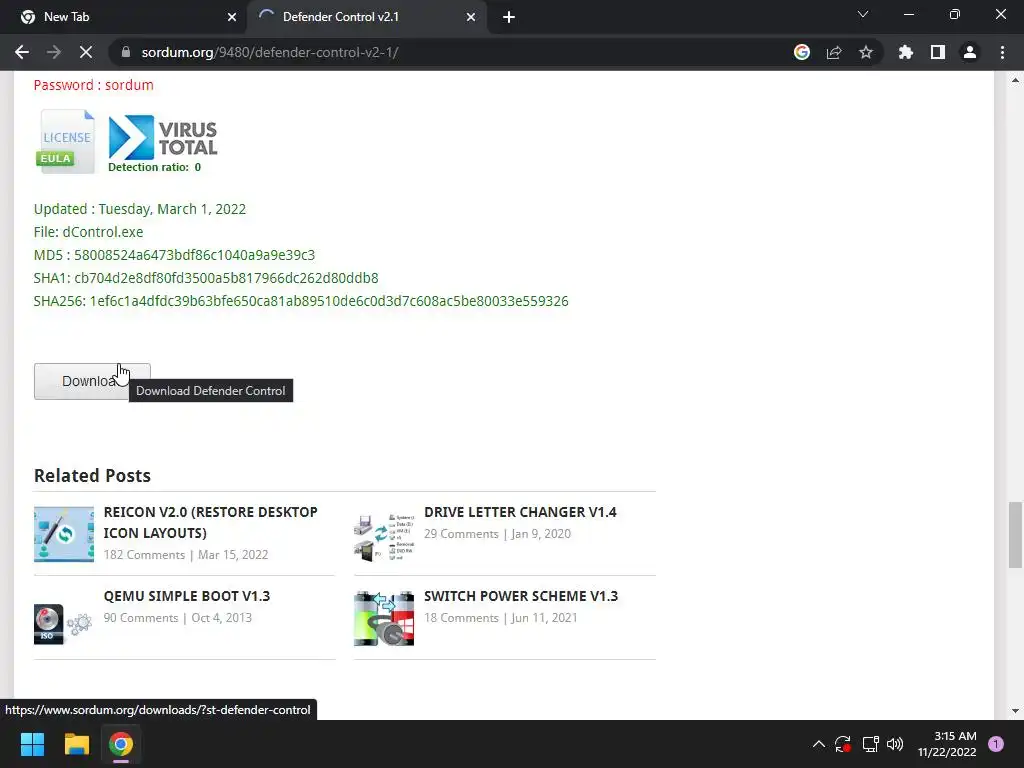Close the Defender Control v2.1 tab
The image size is (1024, 768).
click(471, 17)
